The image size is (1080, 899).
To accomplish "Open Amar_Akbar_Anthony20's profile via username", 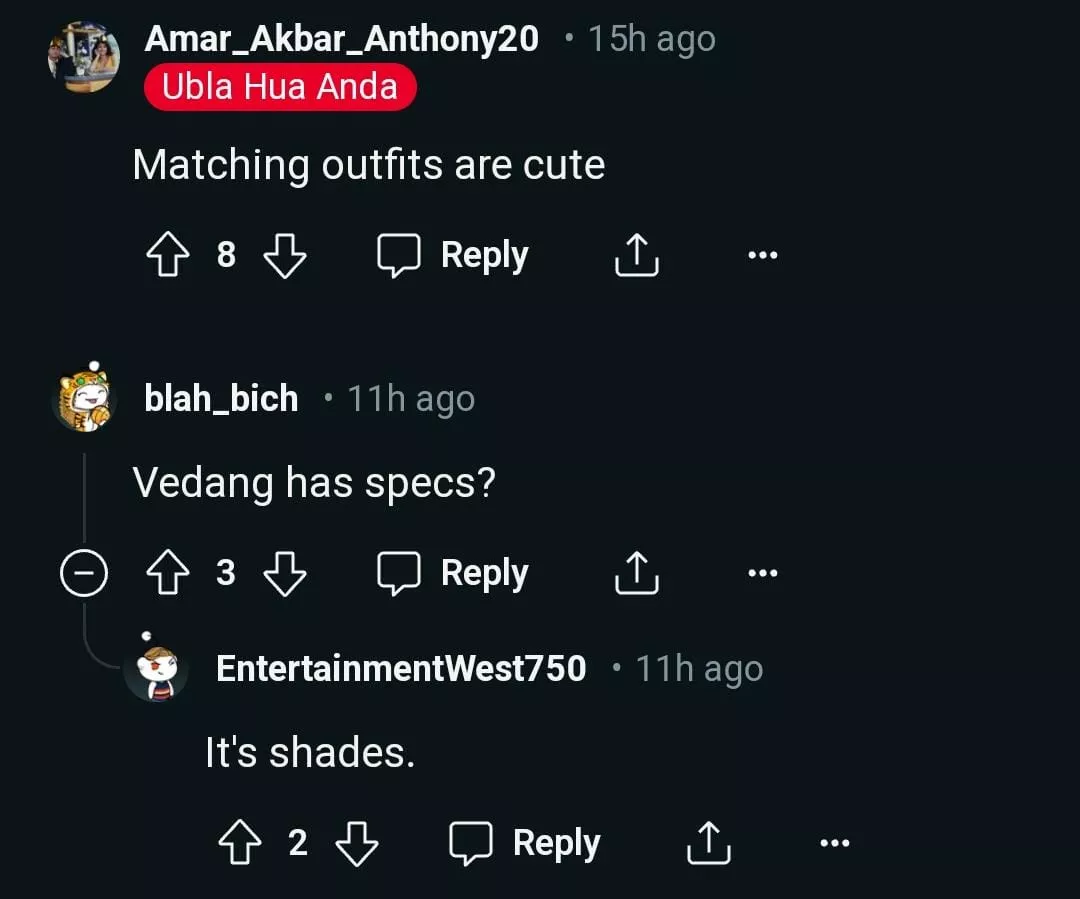I will tap(341, 39).
